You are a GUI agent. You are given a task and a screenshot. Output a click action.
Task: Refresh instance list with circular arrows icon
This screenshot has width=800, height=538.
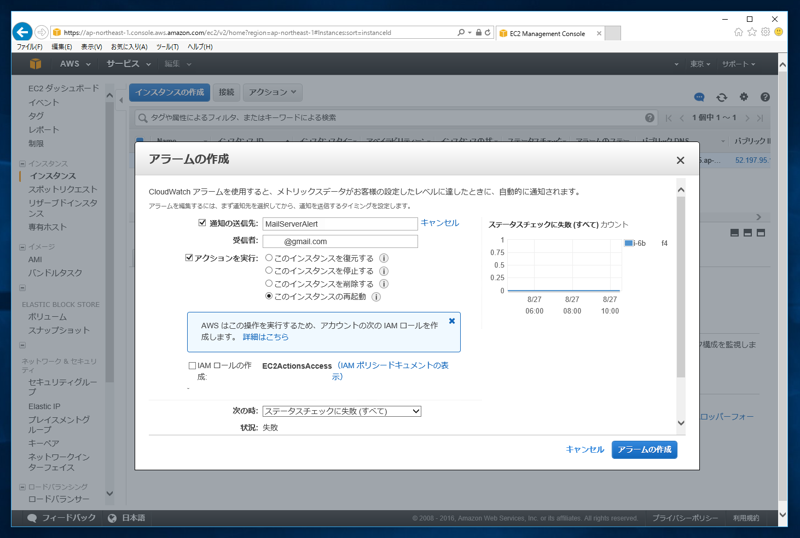point(721,97)
